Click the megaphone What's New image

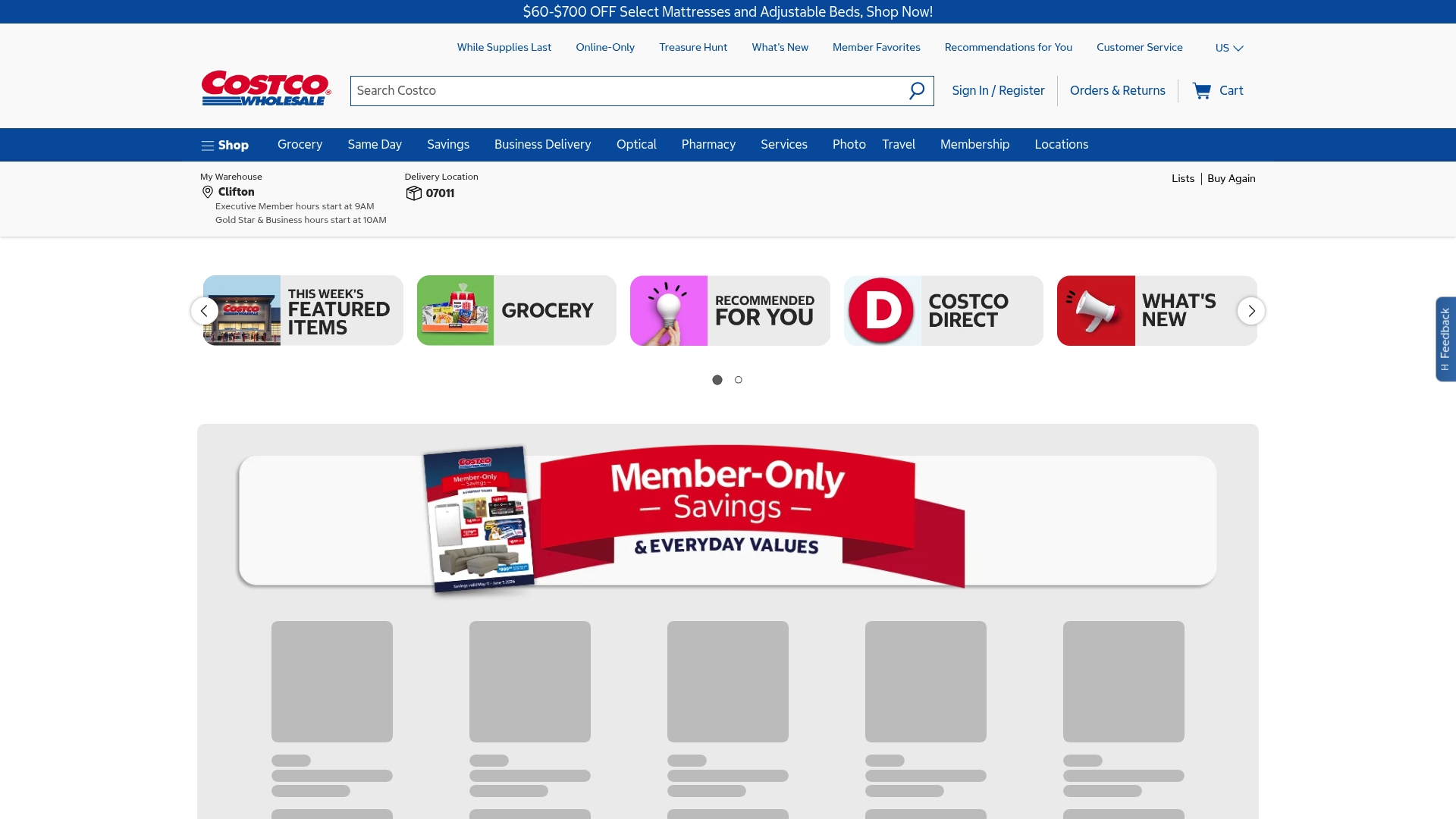pos(1096,311)
